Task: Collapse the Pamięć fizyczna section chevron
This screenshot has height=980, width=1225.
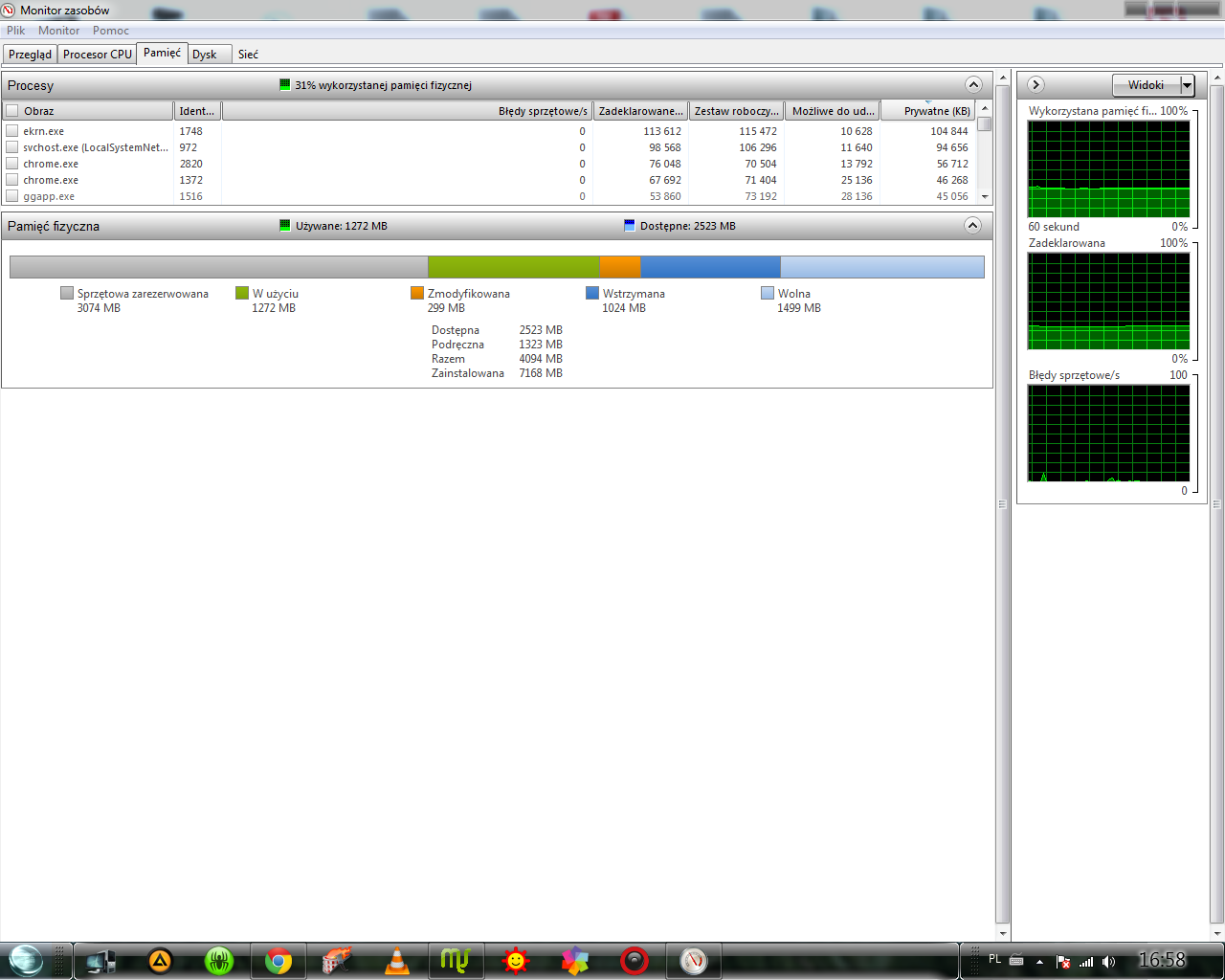Action: (973, 226)
